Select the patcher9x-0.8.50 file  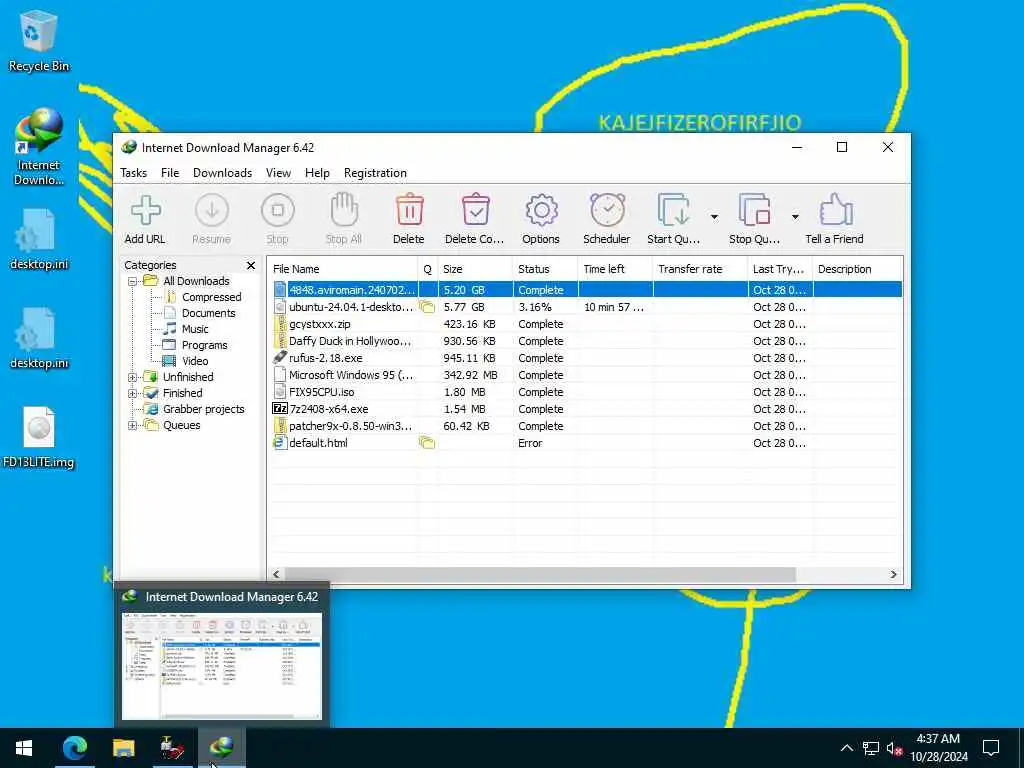tap(586, 426)
